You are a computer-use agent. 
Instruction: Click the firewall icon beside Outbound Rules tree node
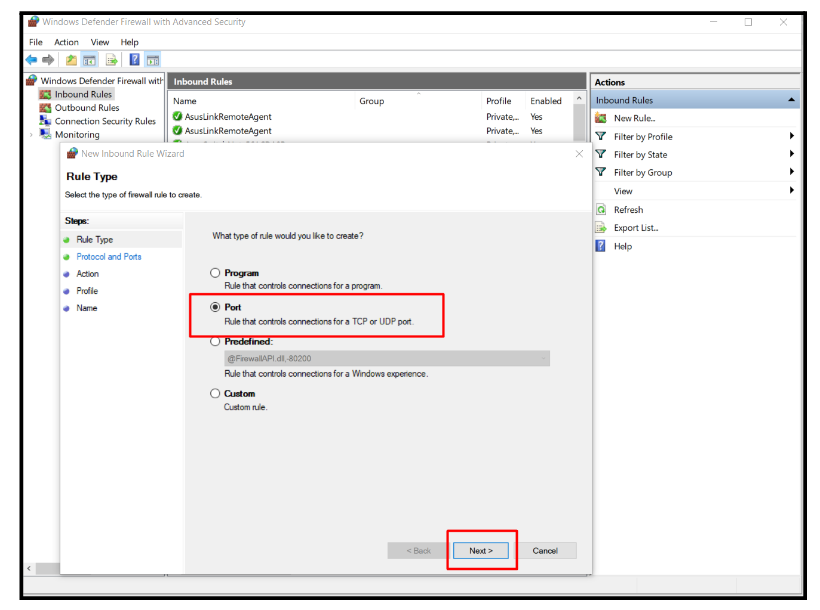click(x=45, y=108)
